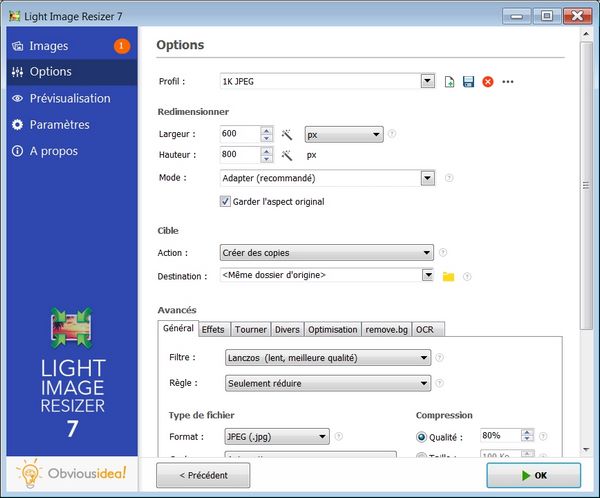Open the help icon beside Mode
This screenshot has height=498, width=600.
click(449, 178)
